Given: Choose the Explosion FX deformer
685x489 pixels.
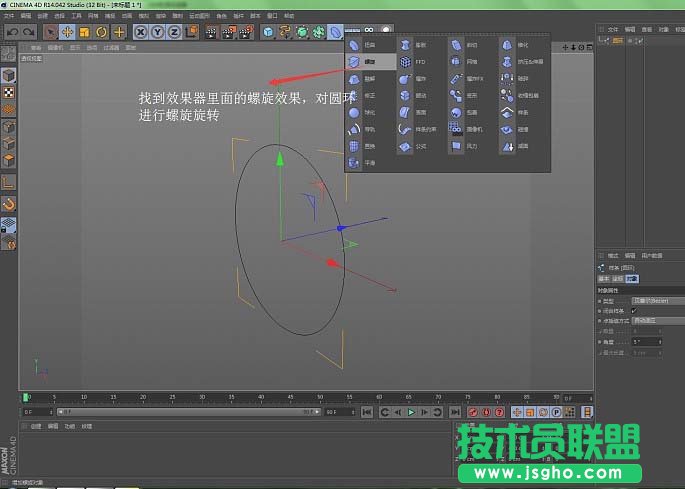Looking at the screenshot, I should coord(472,79).
